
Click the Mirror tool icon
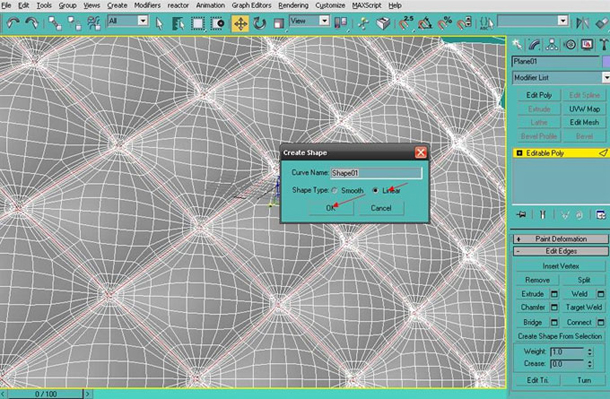click(582, 23)
